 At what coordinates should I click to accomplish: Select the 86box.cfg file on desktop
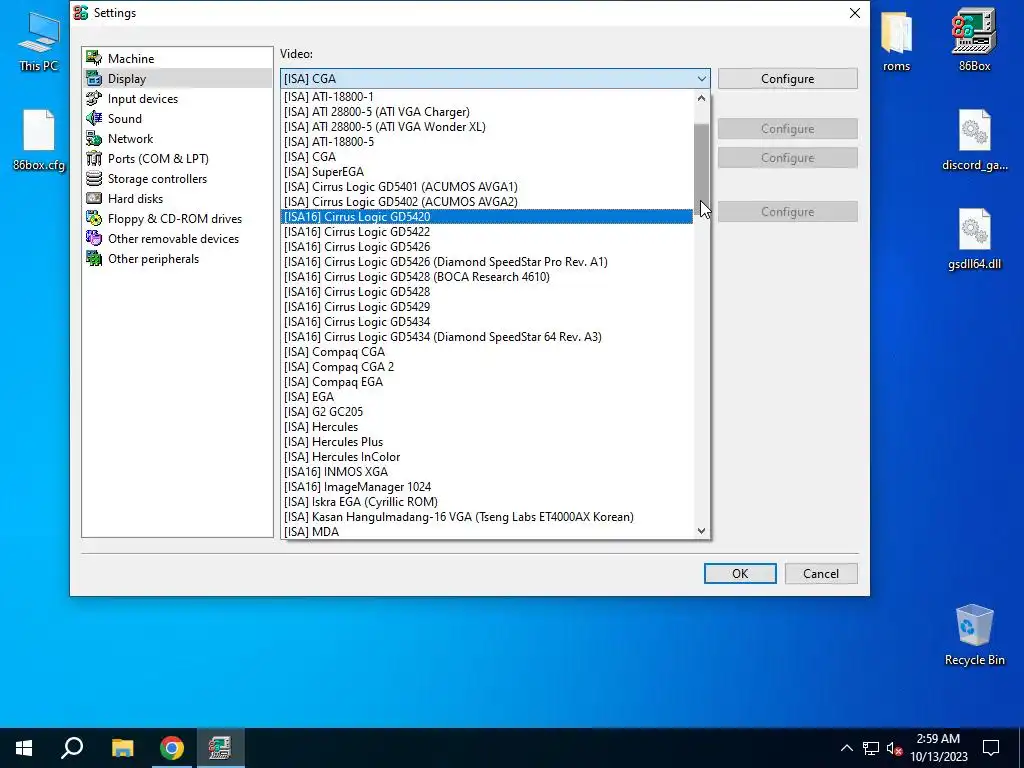39,140
